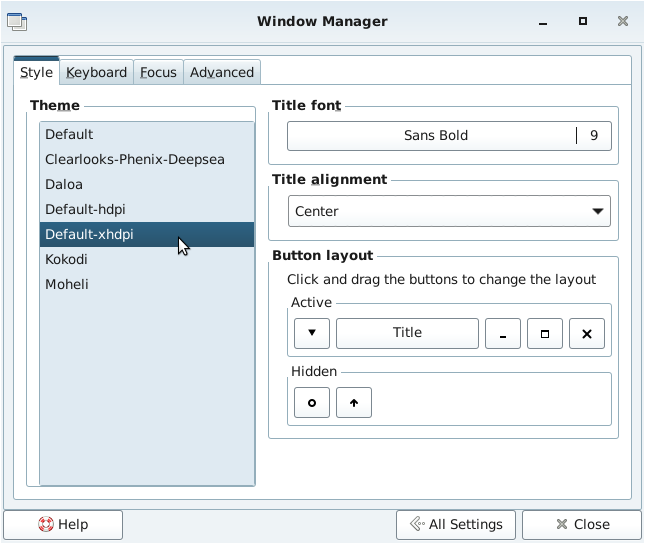Viewport: 645px width, 544px height.
Task: Click the hidden shade up-arrow button
Action: (354, 403)
